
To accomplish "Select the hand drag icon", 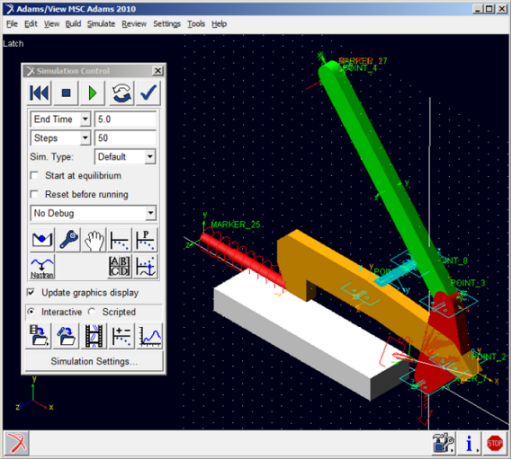I will click(94, 240).
